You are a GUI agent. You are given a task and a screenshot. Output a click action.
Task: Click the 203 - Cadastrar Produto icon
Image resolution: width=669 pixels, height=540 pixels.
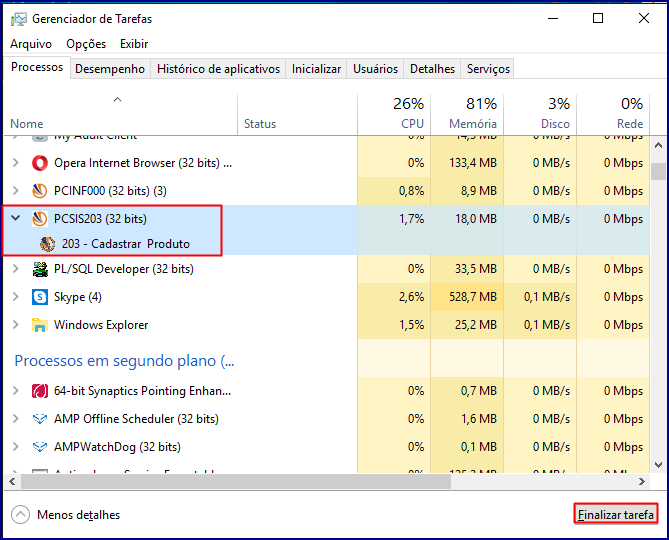click(47, 244)
